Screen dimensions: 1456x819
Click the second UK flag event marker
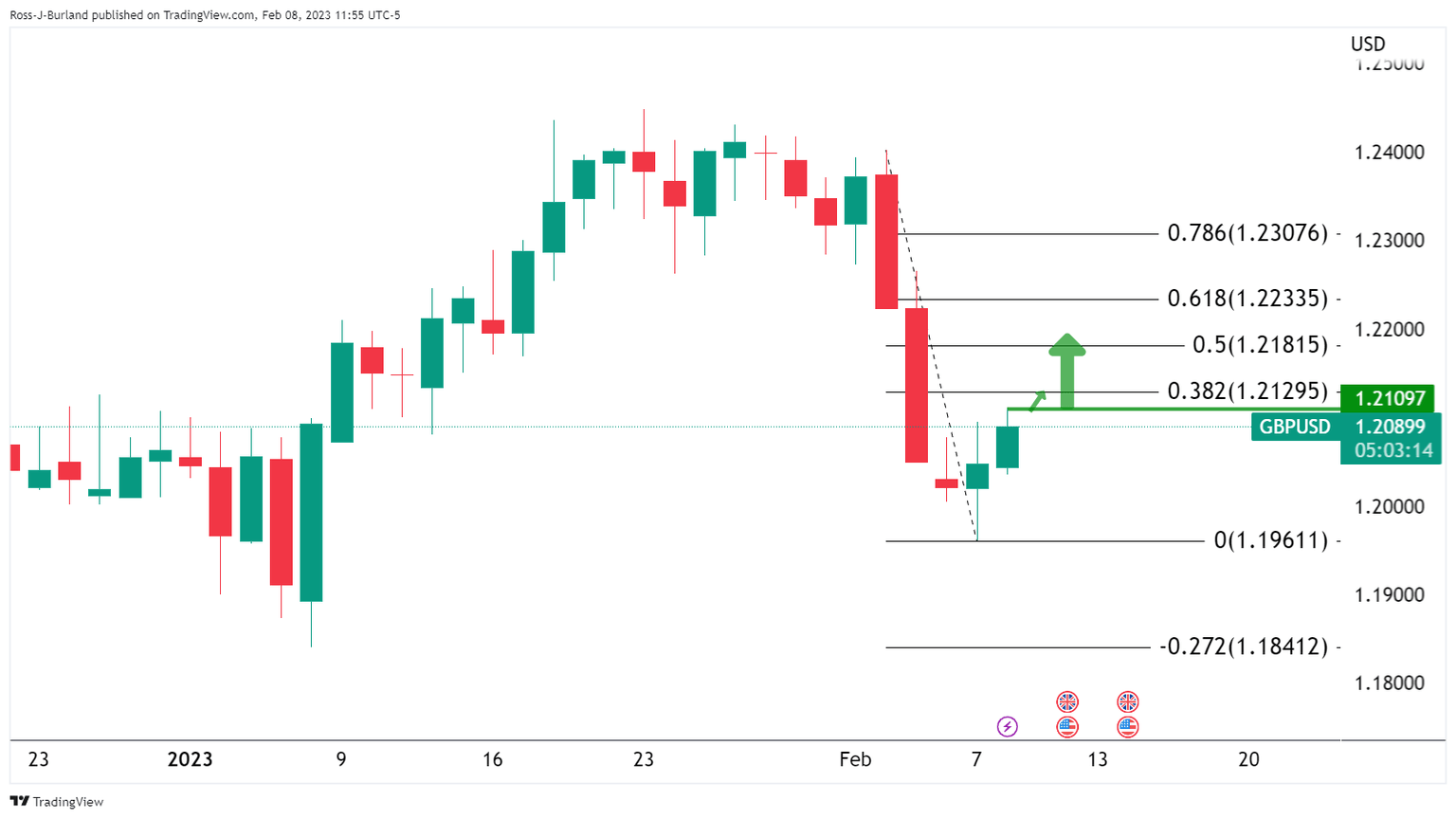(1127, 701)
